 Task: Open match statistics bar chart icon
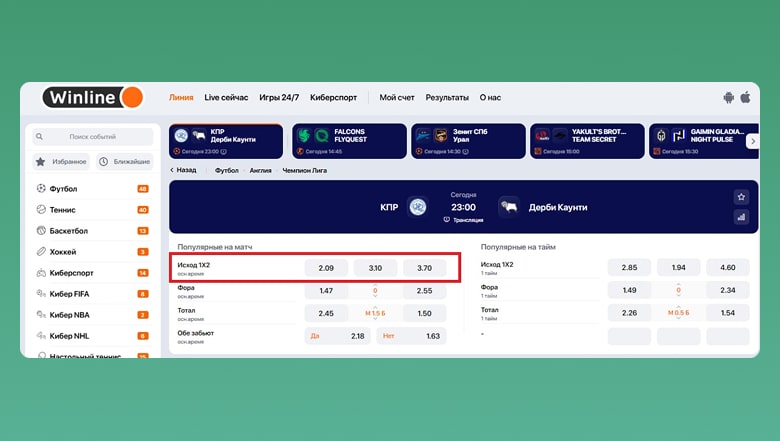[x=741, y=217]
